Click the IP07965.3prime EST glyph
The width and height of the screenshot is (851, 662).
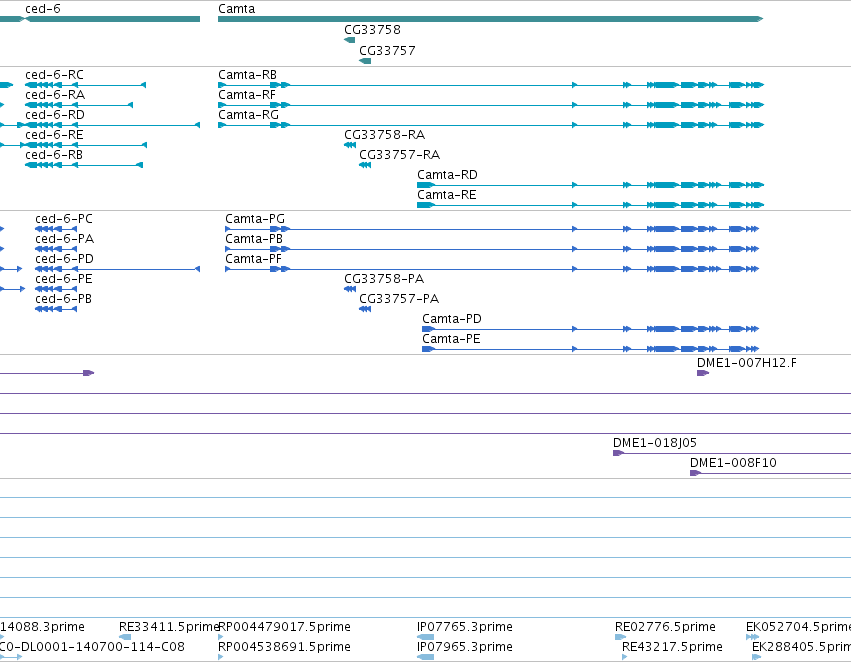(x=426, y=657)
